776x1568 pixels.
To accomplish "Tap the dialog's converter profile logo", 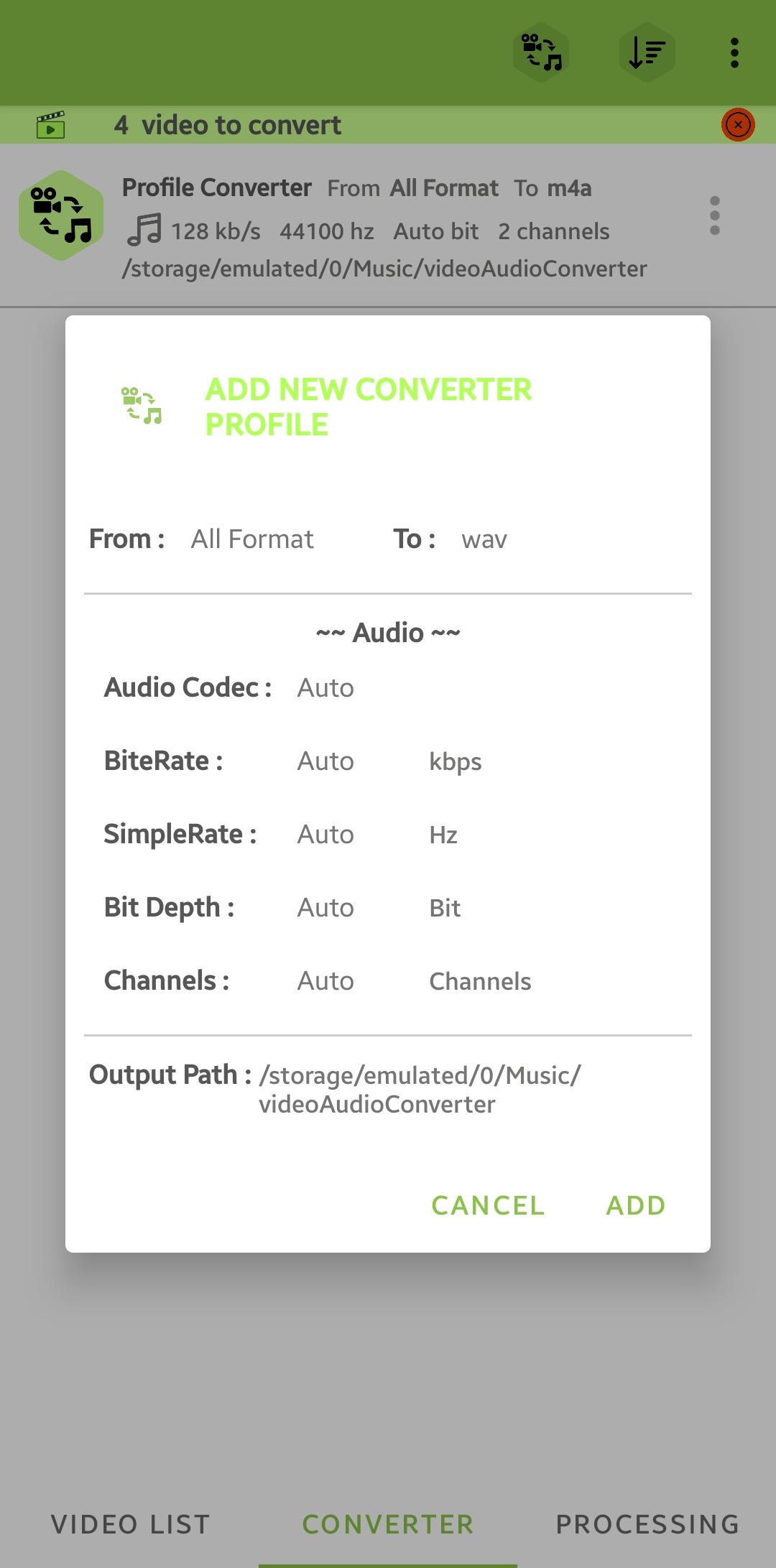I will pos(142,406).
